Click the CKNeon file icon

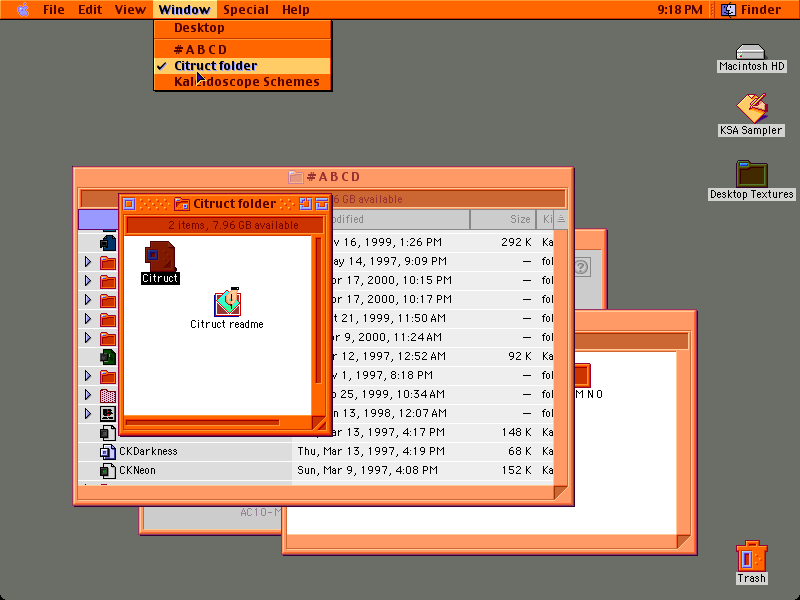click(x=107, y=470)
